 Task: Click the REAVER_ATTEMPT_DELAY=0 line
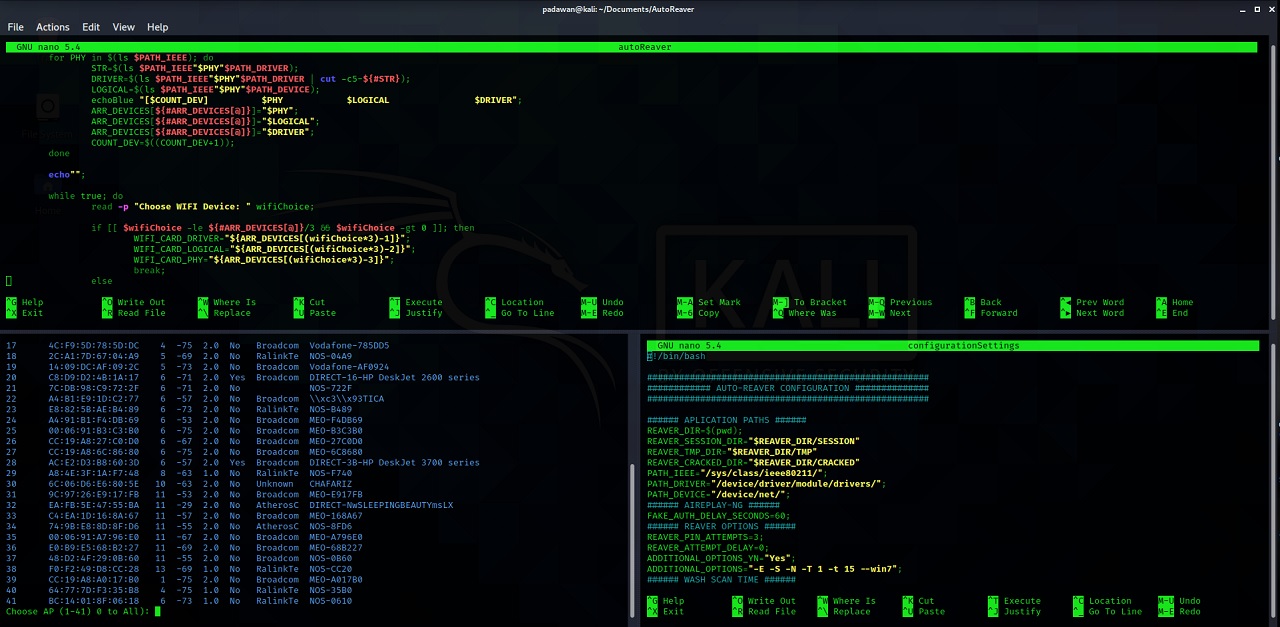pyautogui.click(x=707, y=547)
